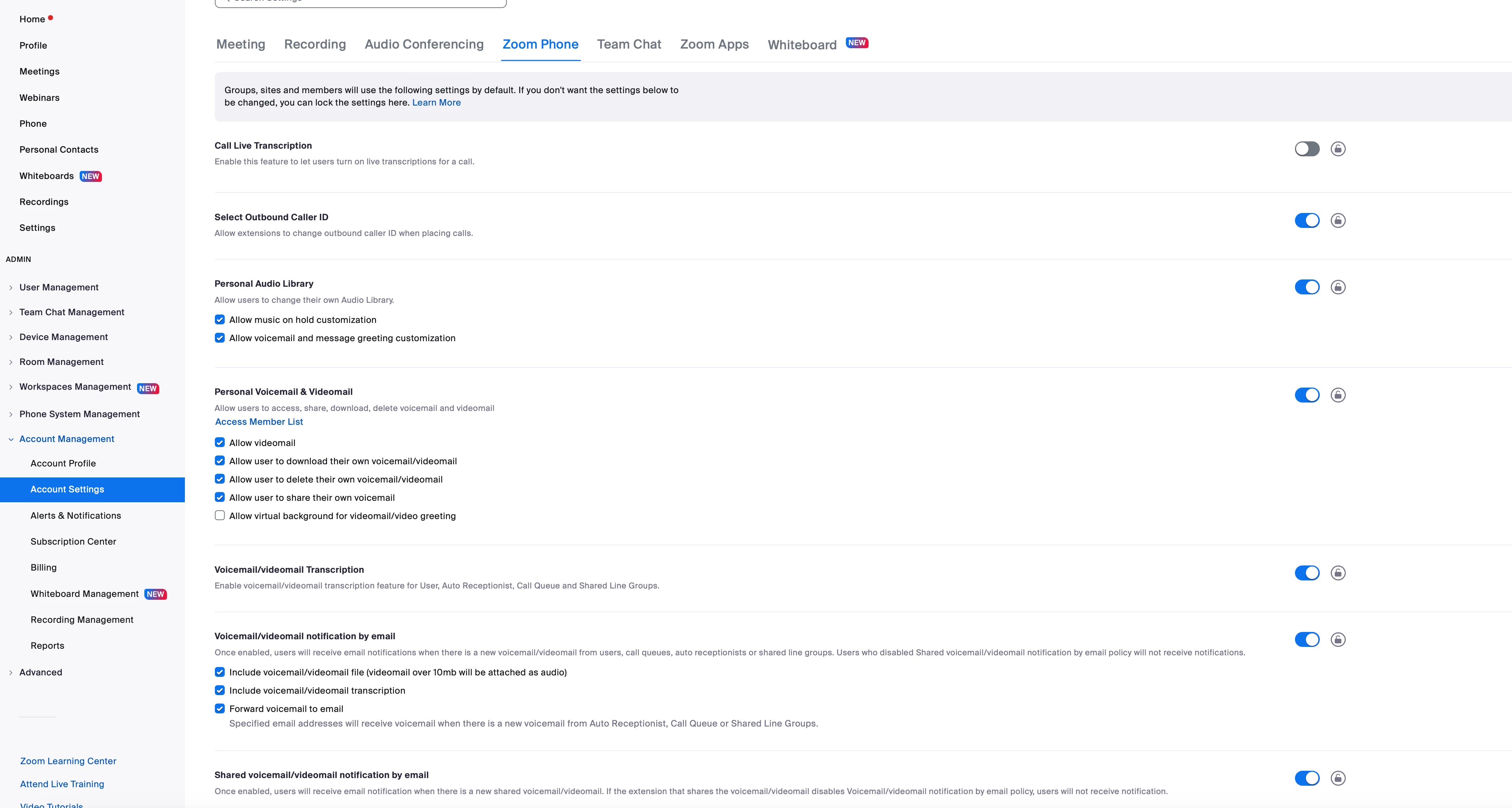Open the Team Chat tab
The image size is (1512, 808).
point(628,45)
